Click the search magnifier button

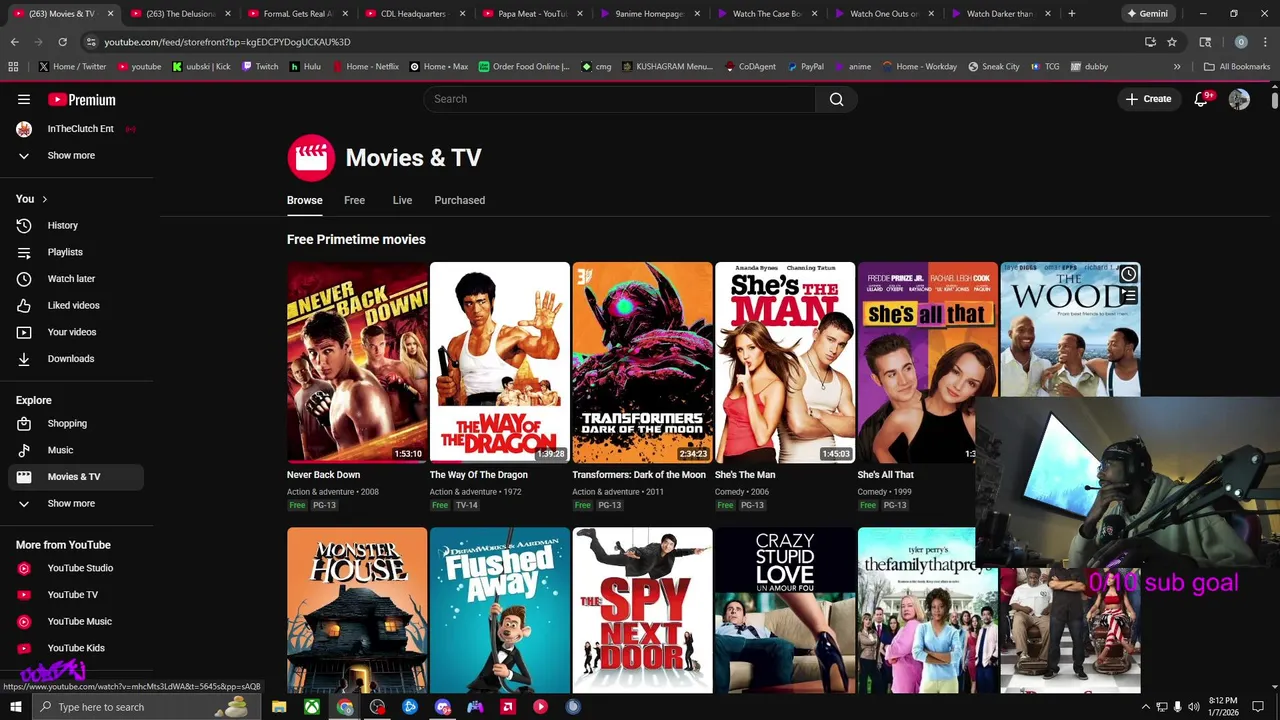pos(836,99)
